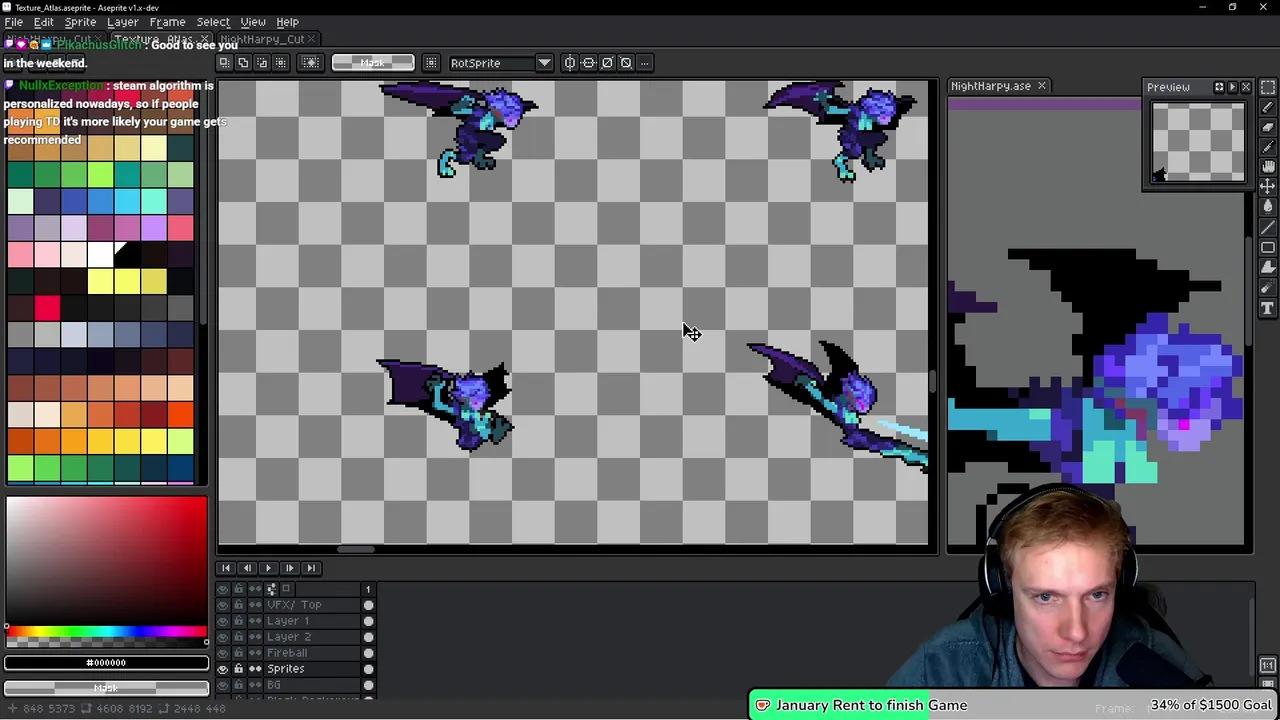Screen dimensions: 1280x720
Task: Open the symmetry options ellipsis
Action: pos(645,63)
